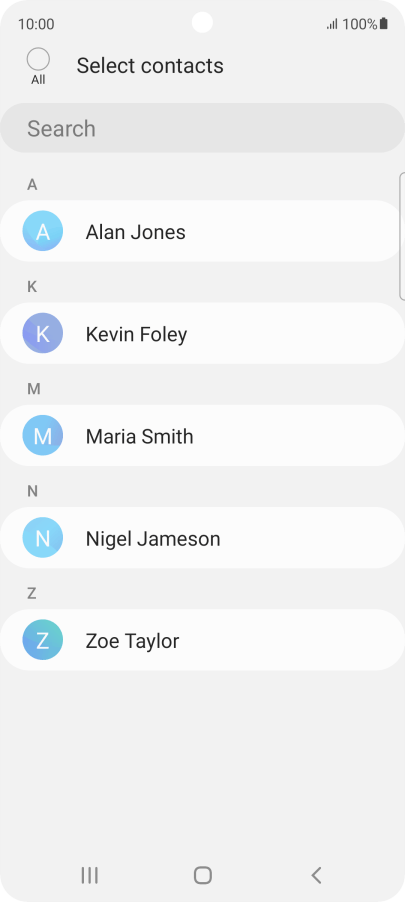The height and width of the screenshot is (902, 405).
Task: Tap Kevin Foley's purple K avatar
Action: [43, 333]
